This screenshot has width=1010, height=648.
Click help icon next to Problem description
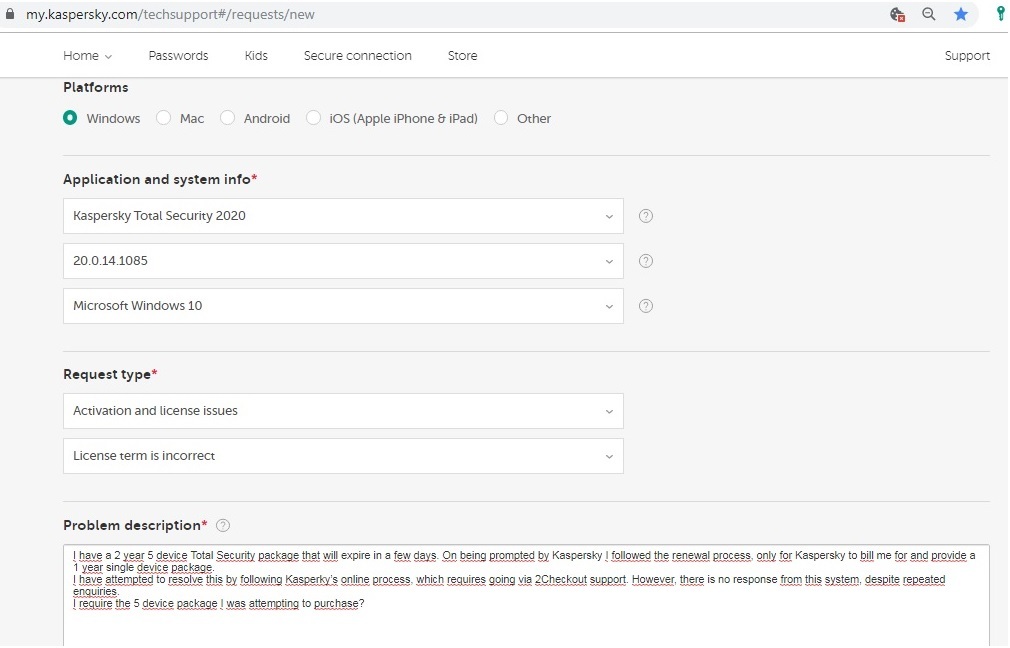(x=223, y=525)
